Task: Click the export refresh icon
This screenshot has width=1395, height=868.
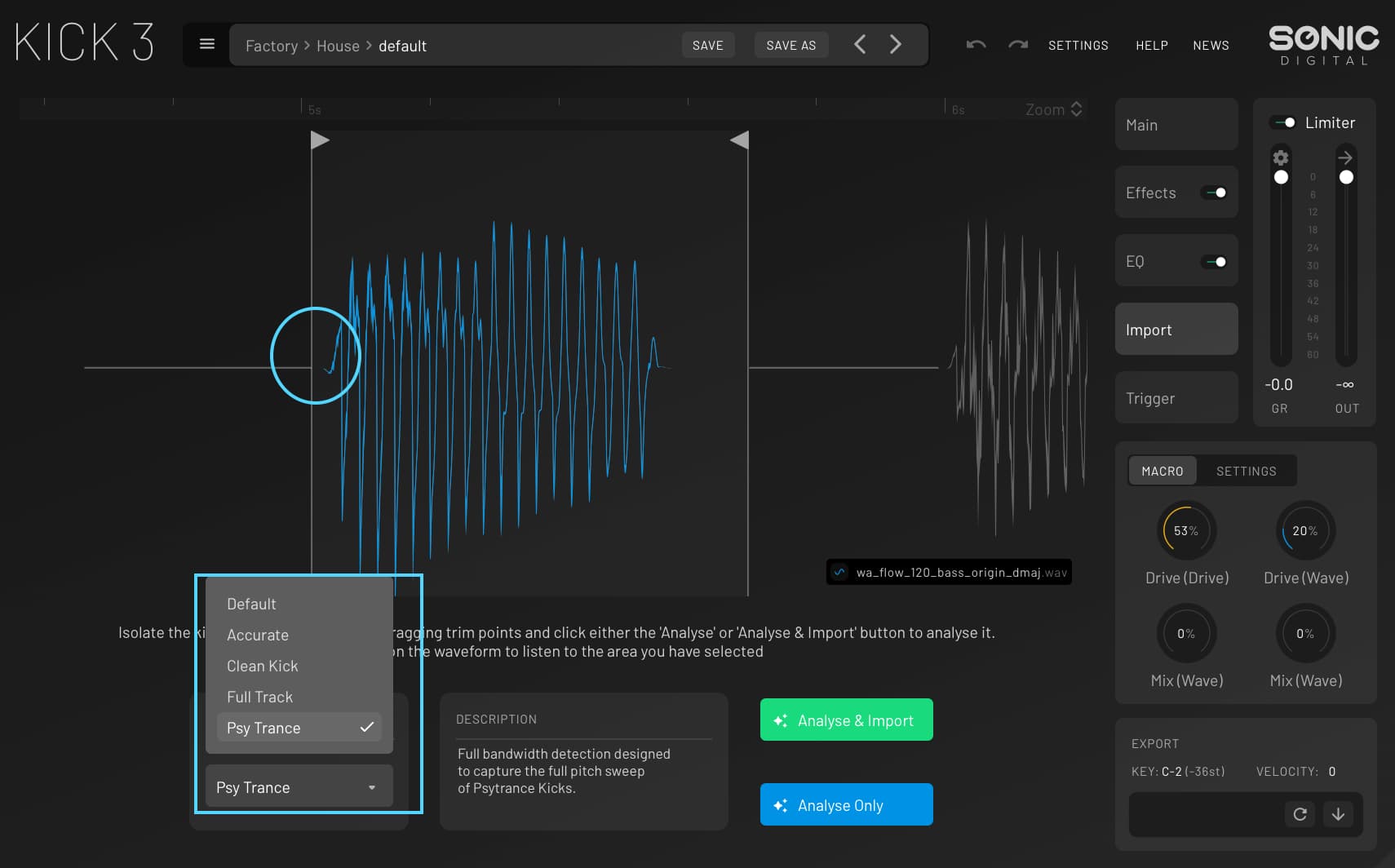Action: tap(1300, 814)
